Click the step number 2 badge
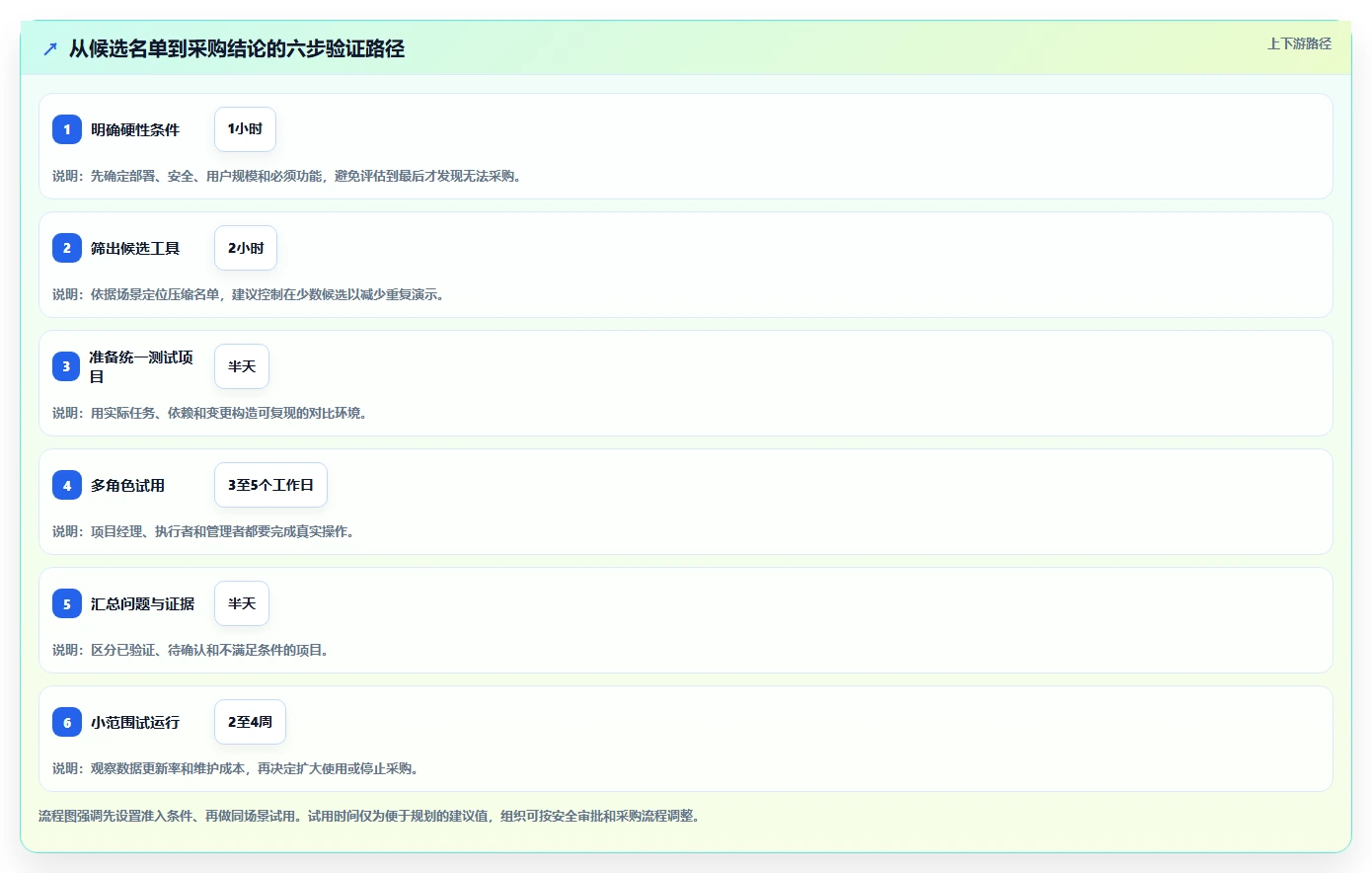The width and height of the screenshot is (1372, 873). click(67, 248)
